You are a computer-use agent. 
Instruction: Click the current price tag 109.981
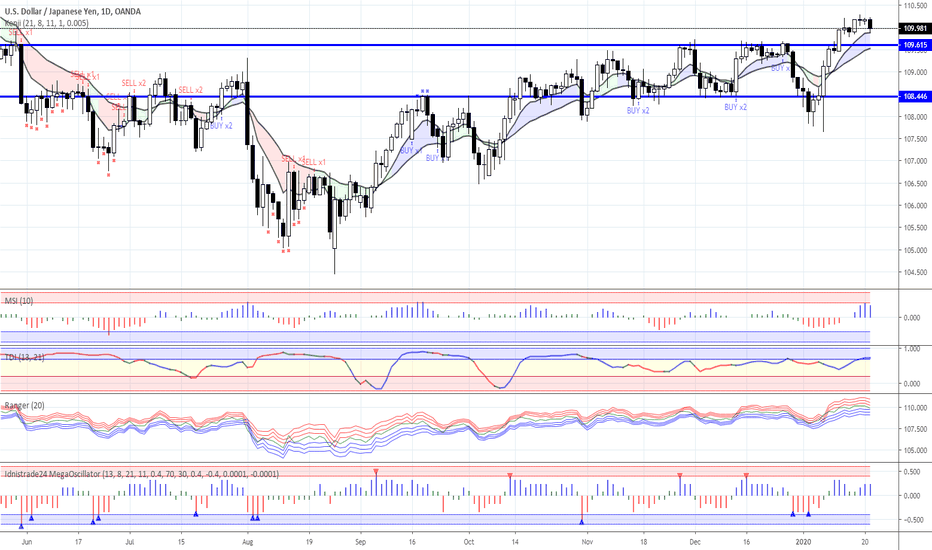coord(913,28)
